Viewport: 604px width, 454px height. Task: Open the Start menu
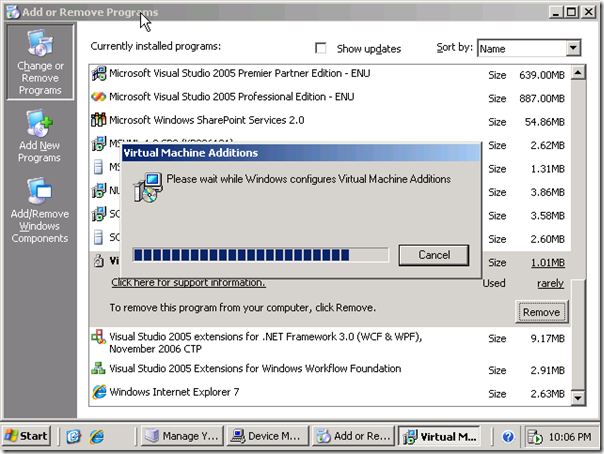click(x=26, y=436)
